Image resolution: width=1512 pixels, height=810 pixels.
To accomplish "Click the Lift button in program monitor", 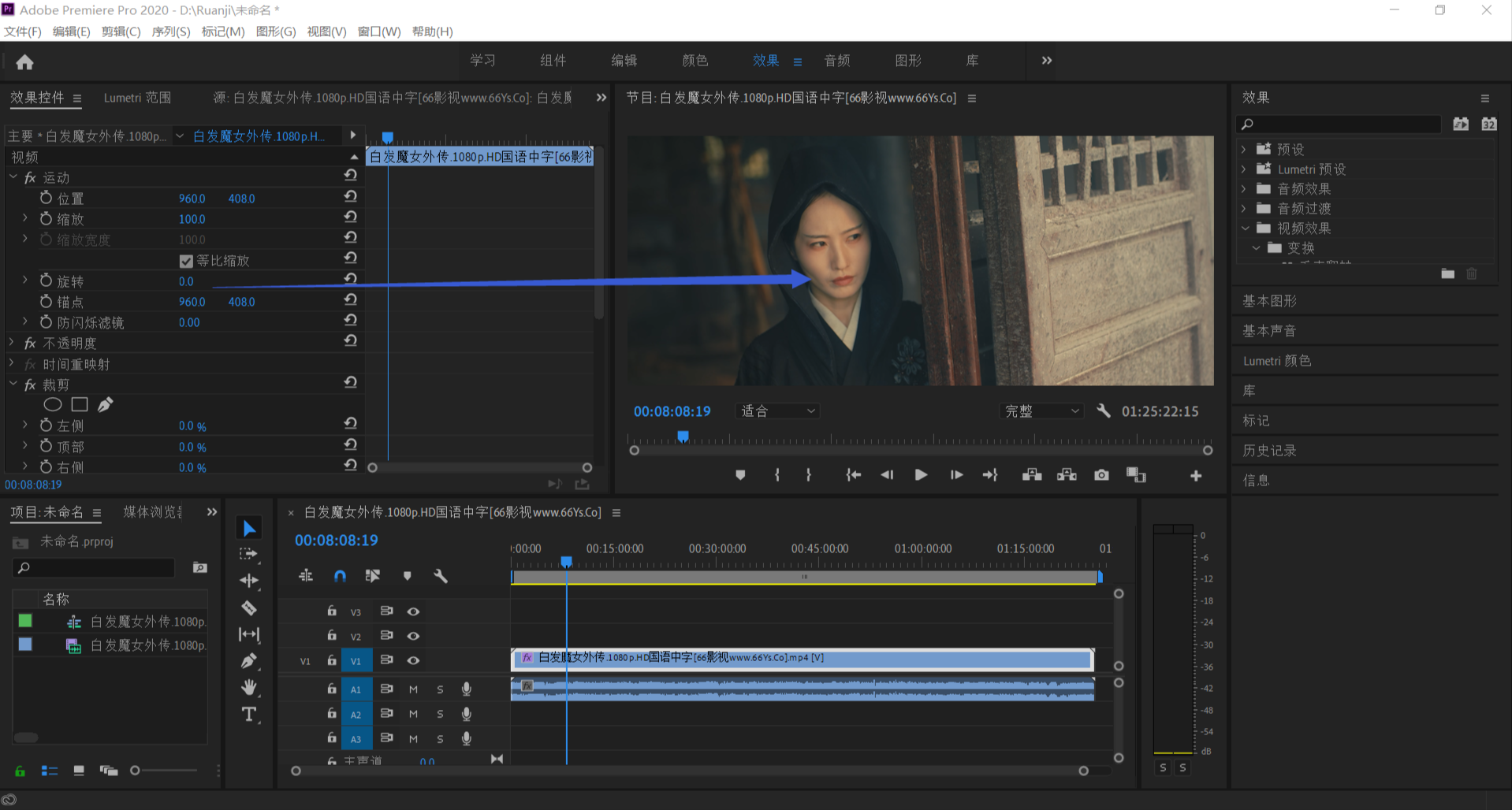I will click(1032, 475).
